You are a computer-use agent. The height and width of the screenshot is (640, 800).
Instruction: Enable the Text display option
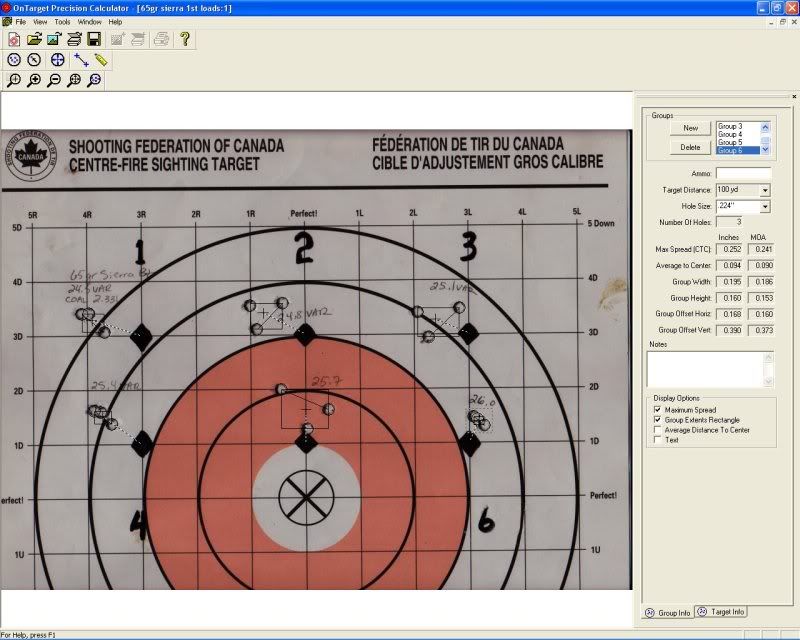click(x=658, y=439)
